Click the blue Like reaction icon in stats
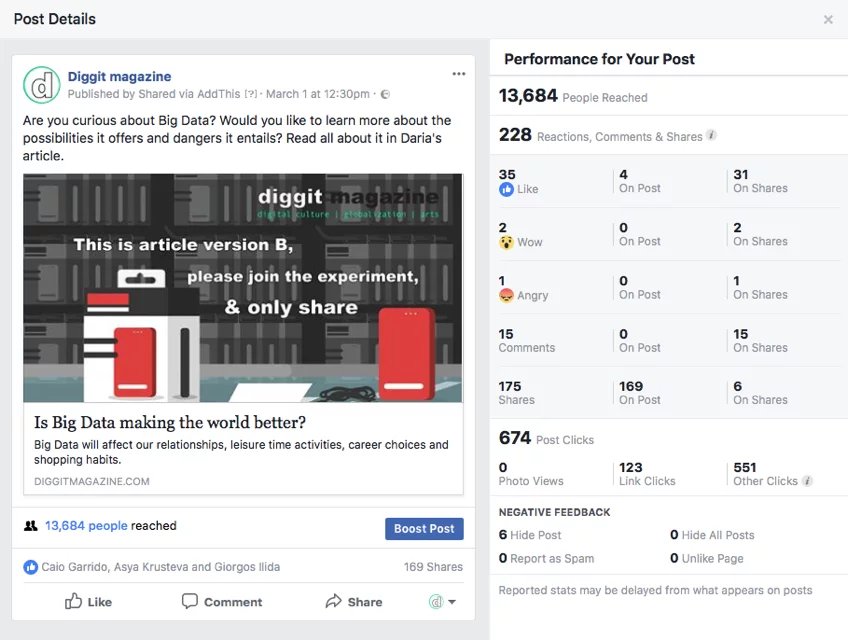Image resolution: width=848 pixels, height=640 pixels. (506, 189)
